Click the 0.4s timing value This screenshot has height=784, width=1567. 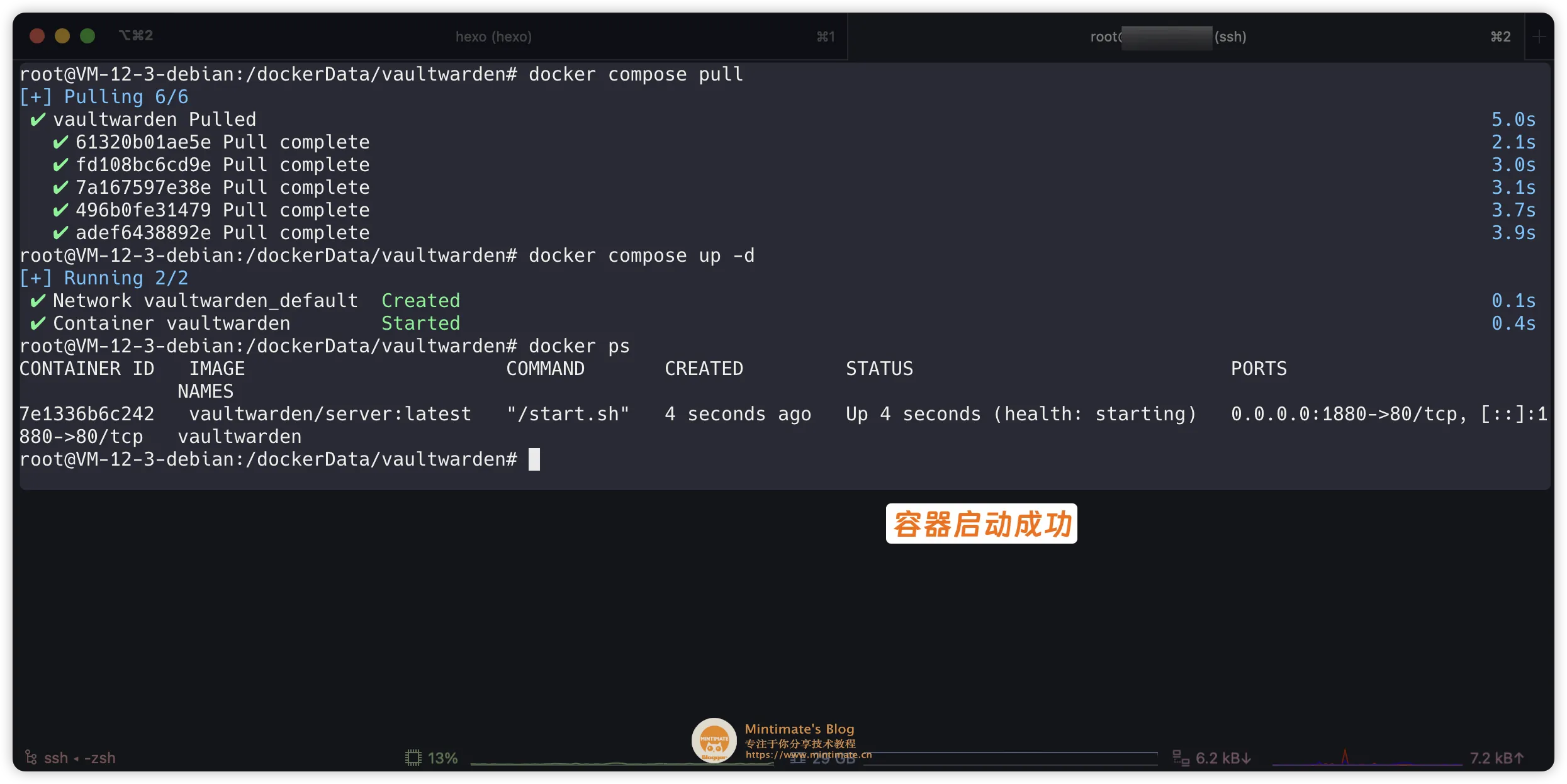click(1514, 323)
